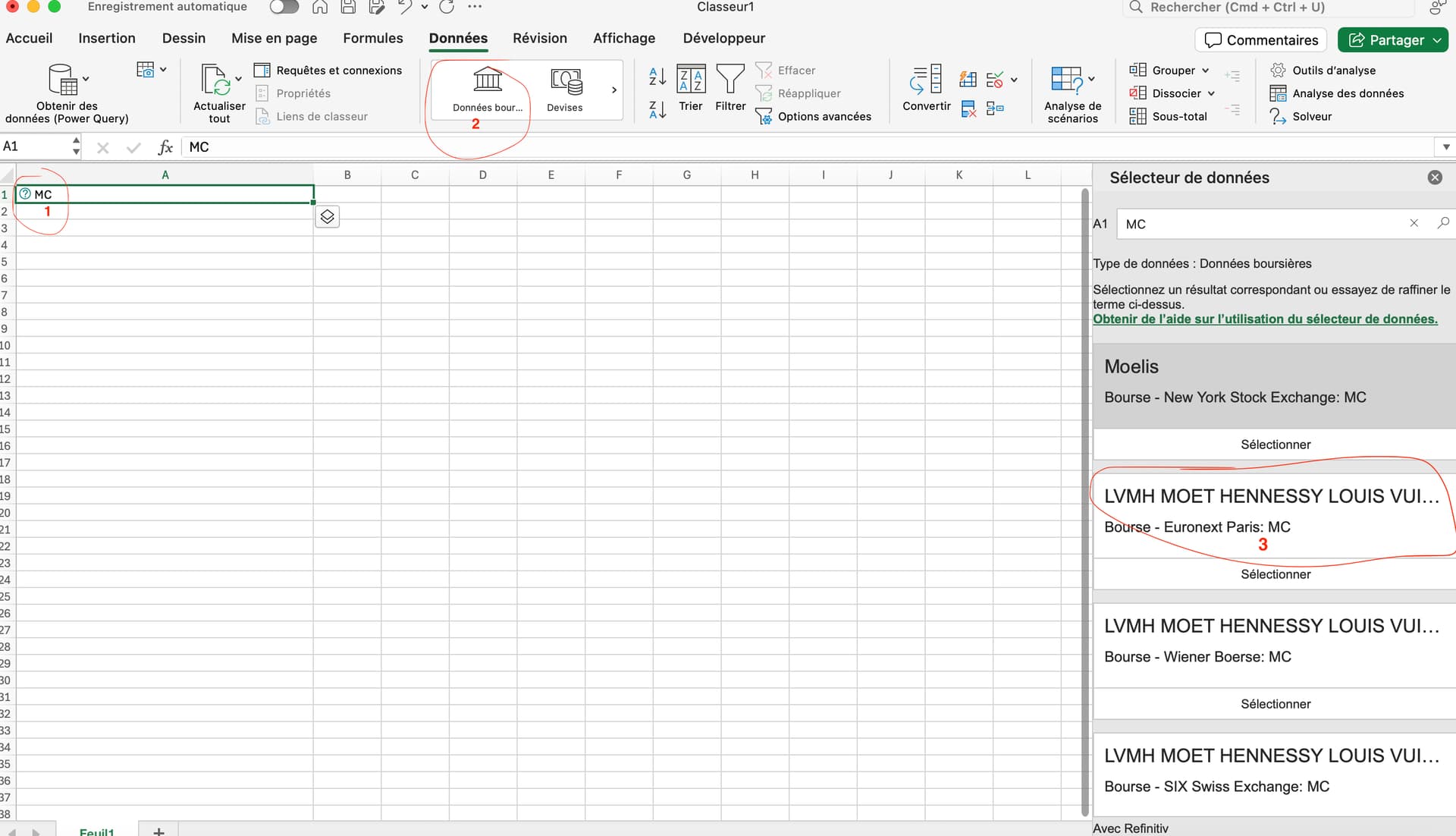Click the insert data layers icon beside A1
1456x836 pixels.
click(327, 217)
